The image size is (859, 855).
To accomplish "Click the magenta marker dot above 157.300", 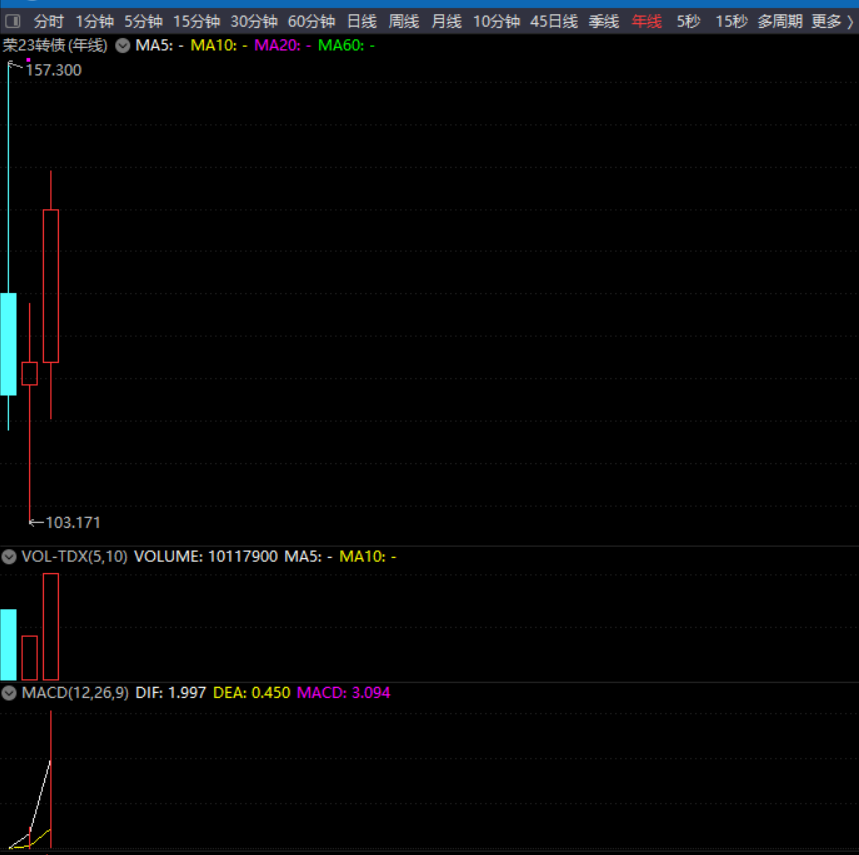I will (28, 60).
